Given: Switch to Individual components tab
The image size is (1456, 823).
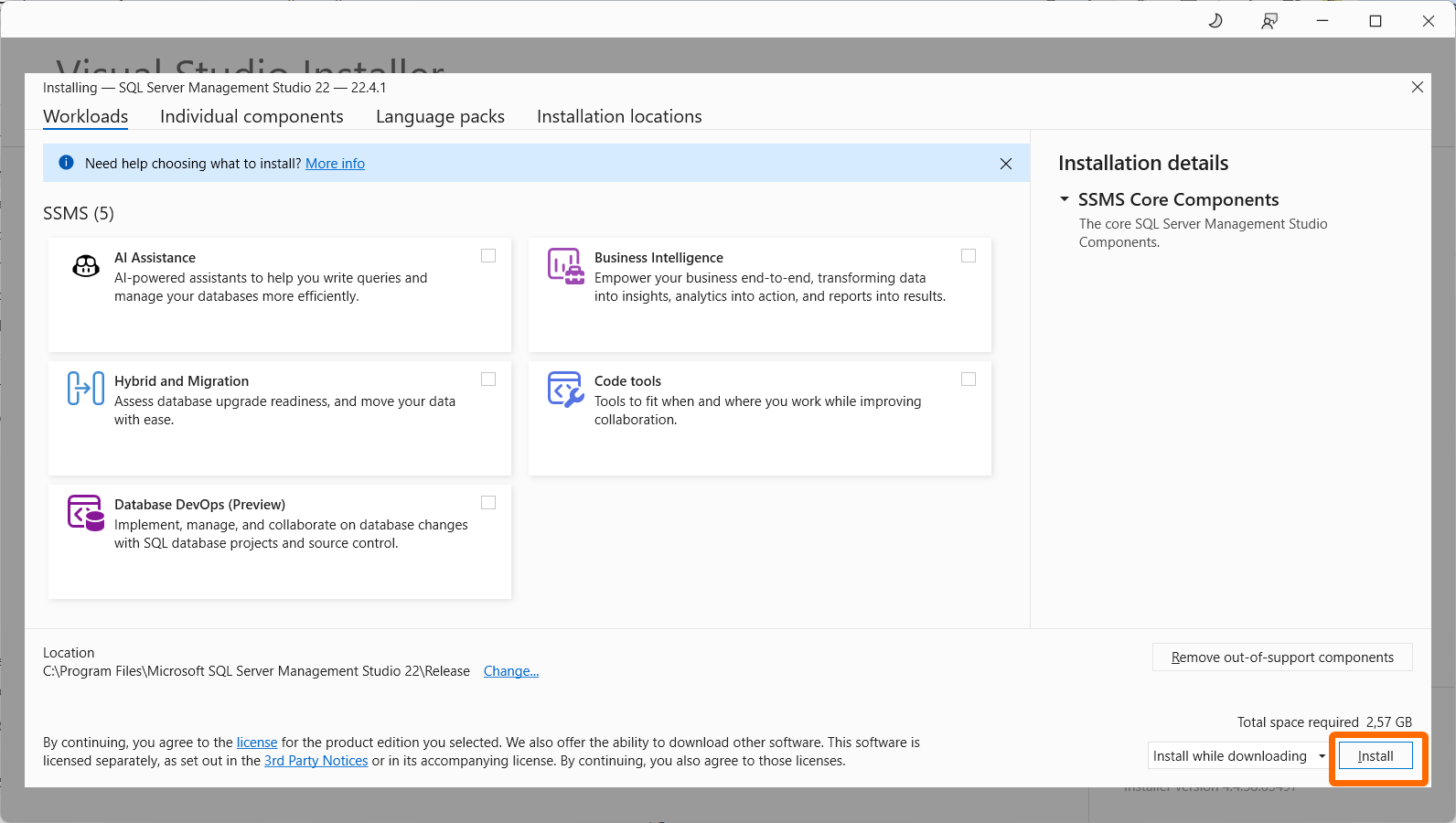Looking at the screenshot, I should tap(252, 116).
